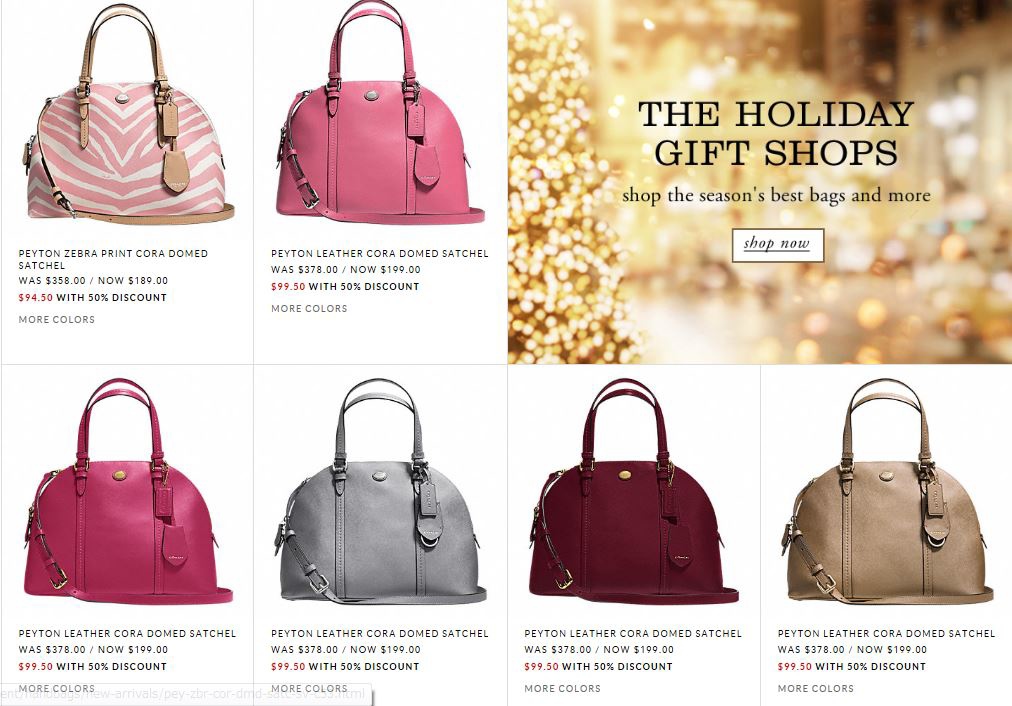The image size is (1012, 706).
Task: Open the light pink satchel's product title link
Action: click(x=380, y=254)
